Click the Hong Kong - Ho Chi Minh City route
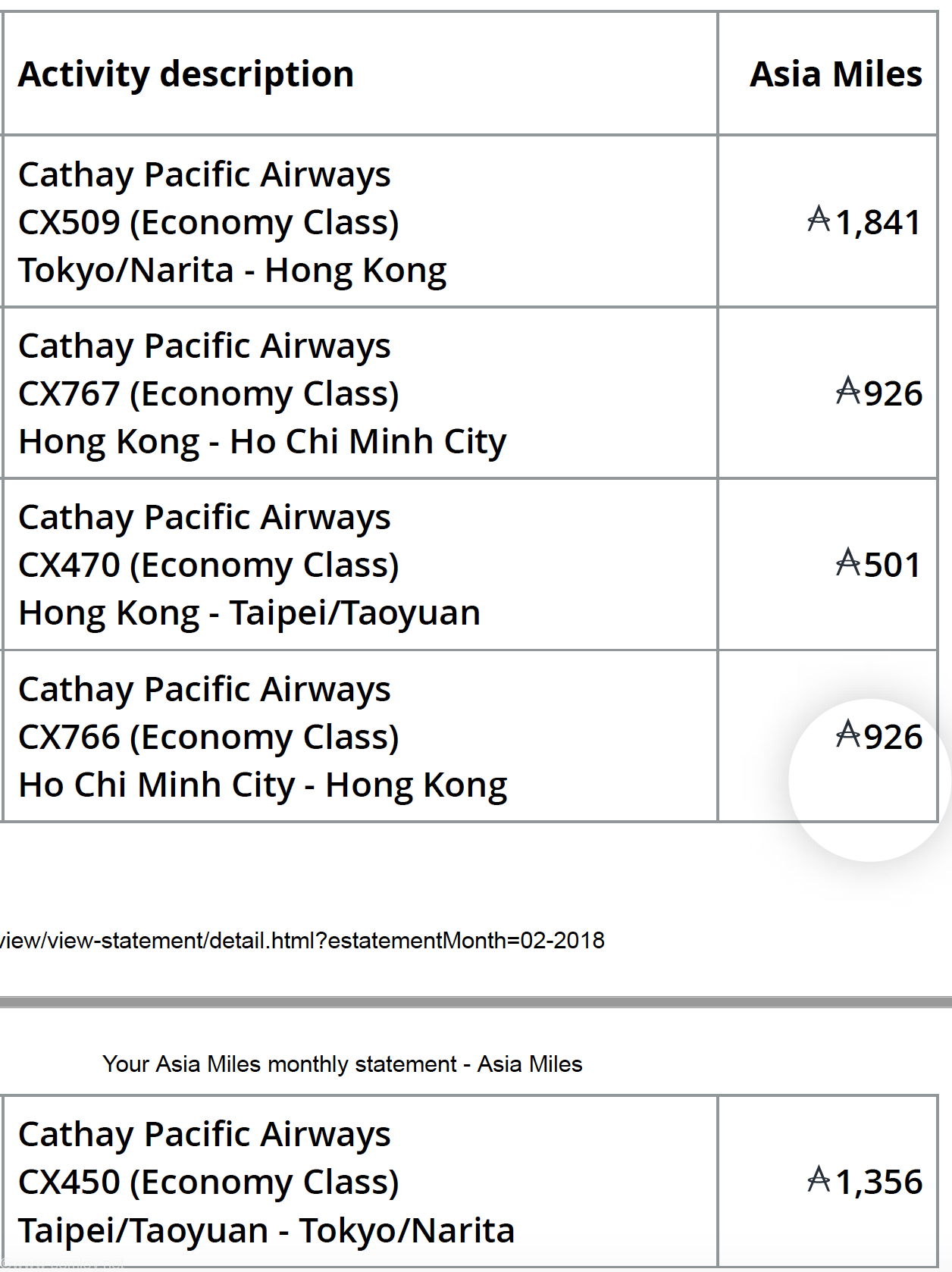Viewport: 952px width, 1272px height. (x=262, y=442)
